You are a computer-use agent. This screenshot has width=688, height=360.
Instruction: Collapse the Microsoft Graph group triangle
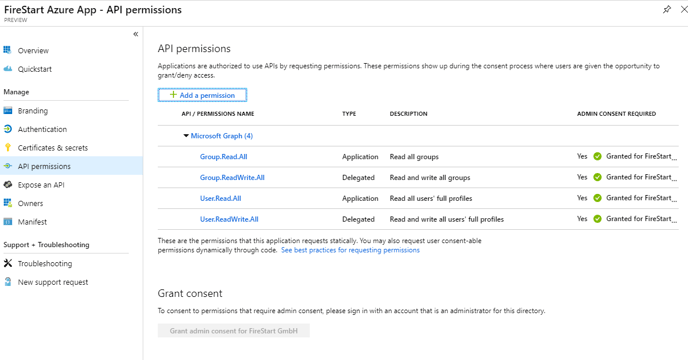pos(186,136)
